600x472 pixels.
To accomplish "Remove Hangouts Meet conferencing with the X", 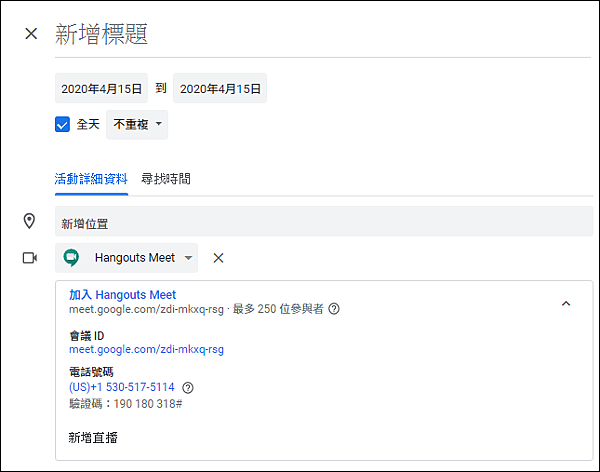I will click(218, 258).
